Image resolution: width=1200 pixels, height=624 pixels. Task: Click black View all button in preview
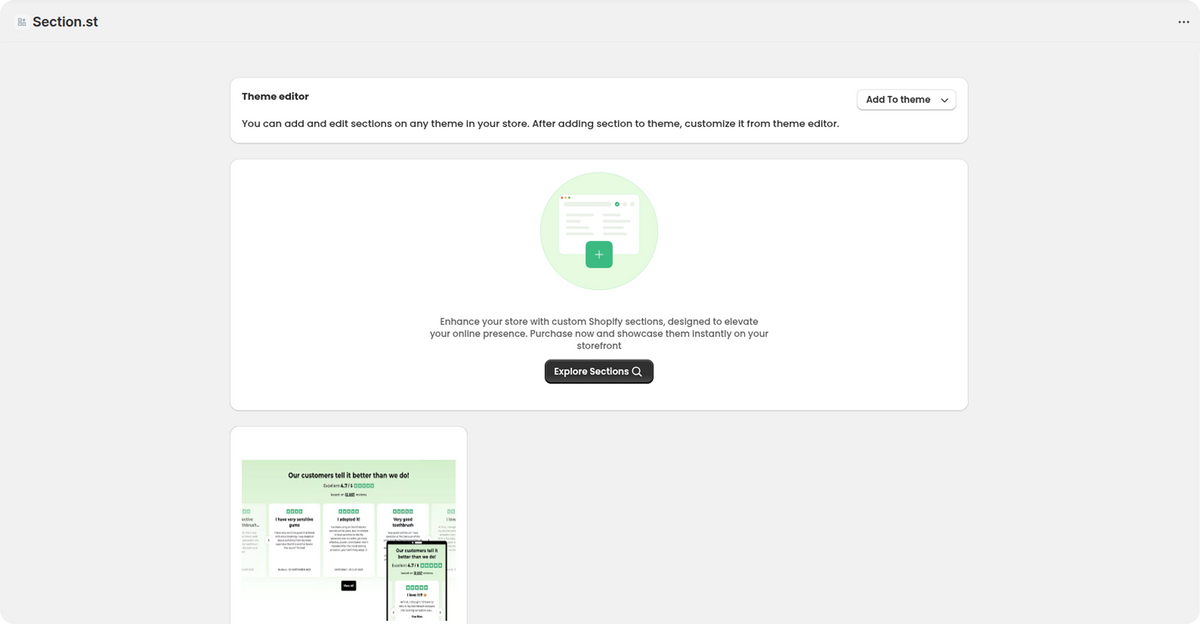(x=348, y=585)
